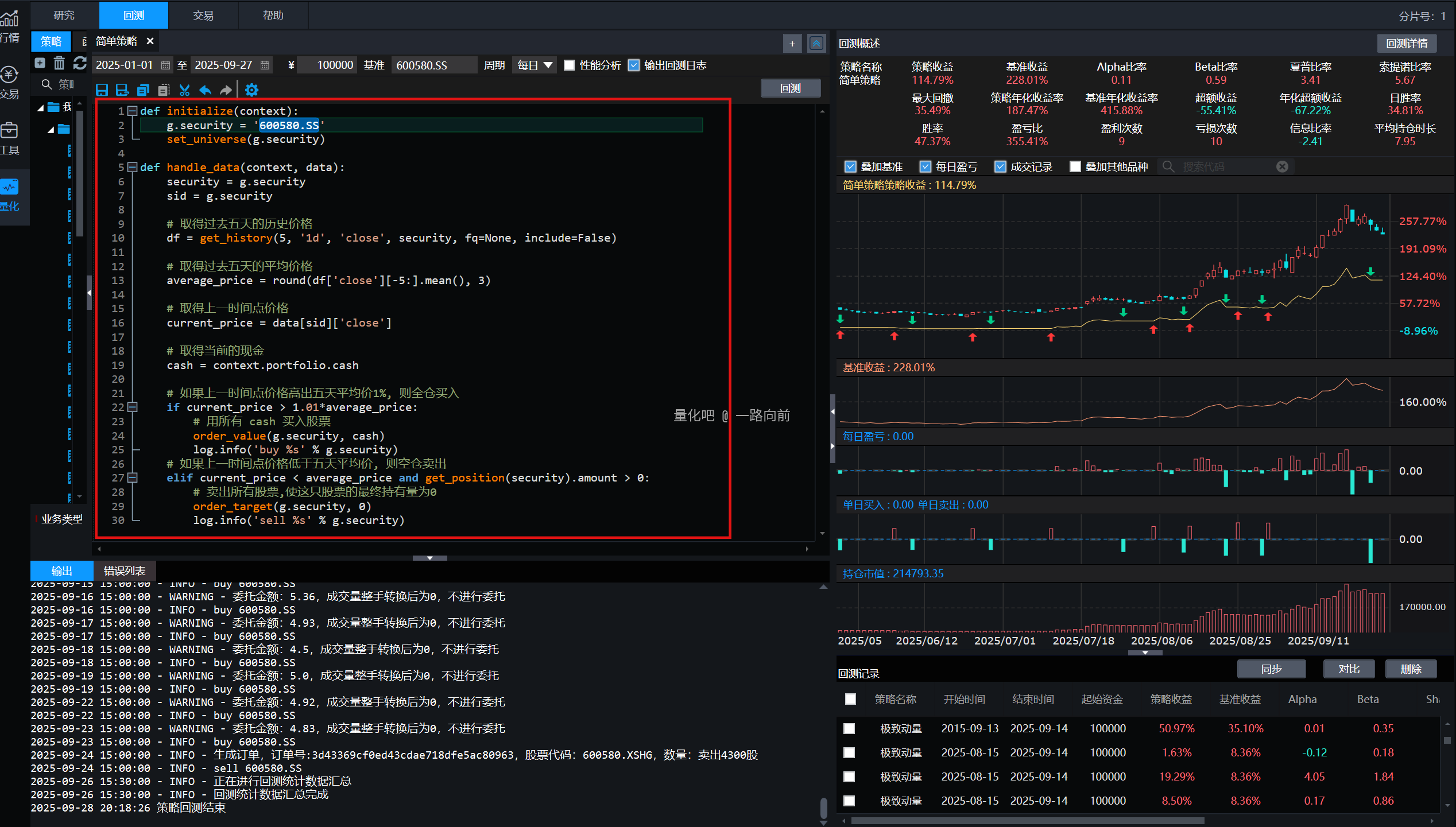
Task: Collapse initialize function code fold
Action: click(132, 111)
